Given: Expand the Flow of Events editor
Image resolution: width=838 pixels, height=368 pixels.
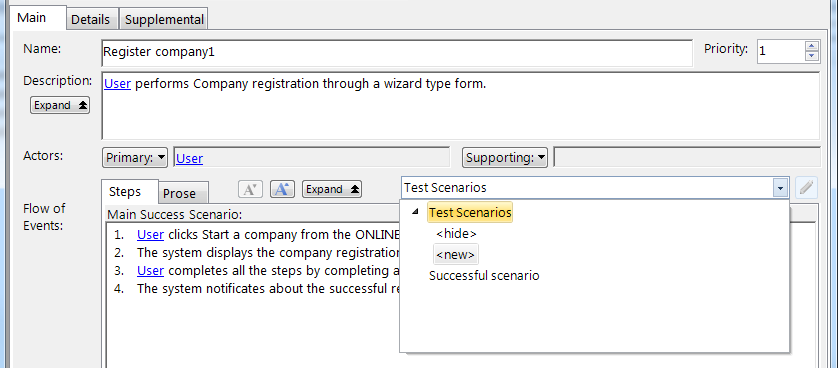Looking at the screenshot, I should pos(332,189).
